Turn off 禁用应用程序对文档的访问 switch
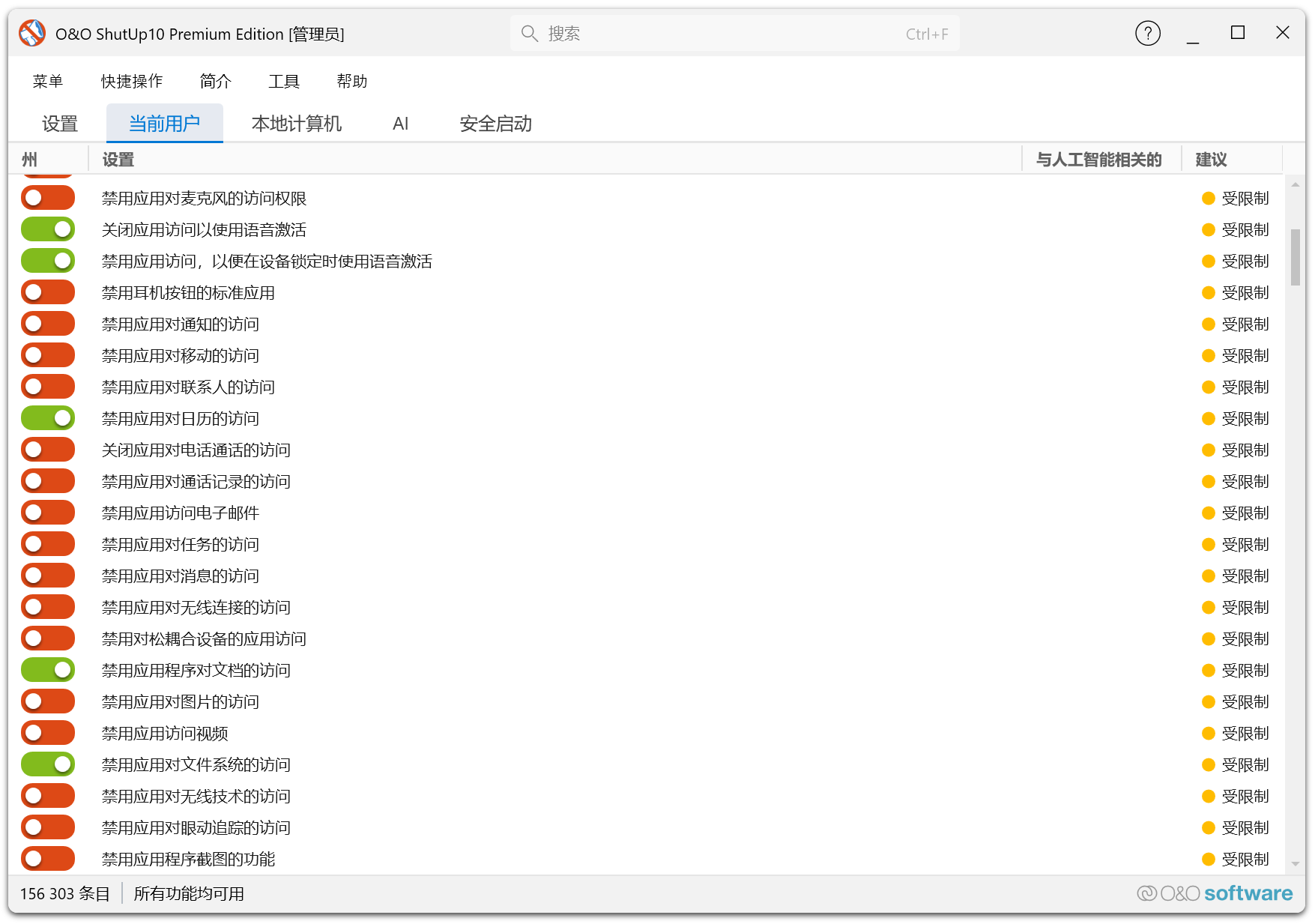Viewport: 1315px width, 924px height. 48,671
